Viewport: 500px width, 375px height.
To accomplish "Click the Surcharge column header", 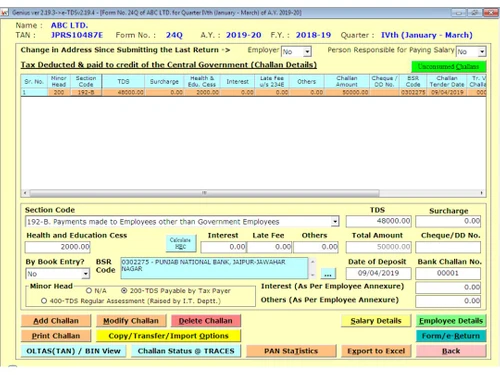I will point(164,81).
